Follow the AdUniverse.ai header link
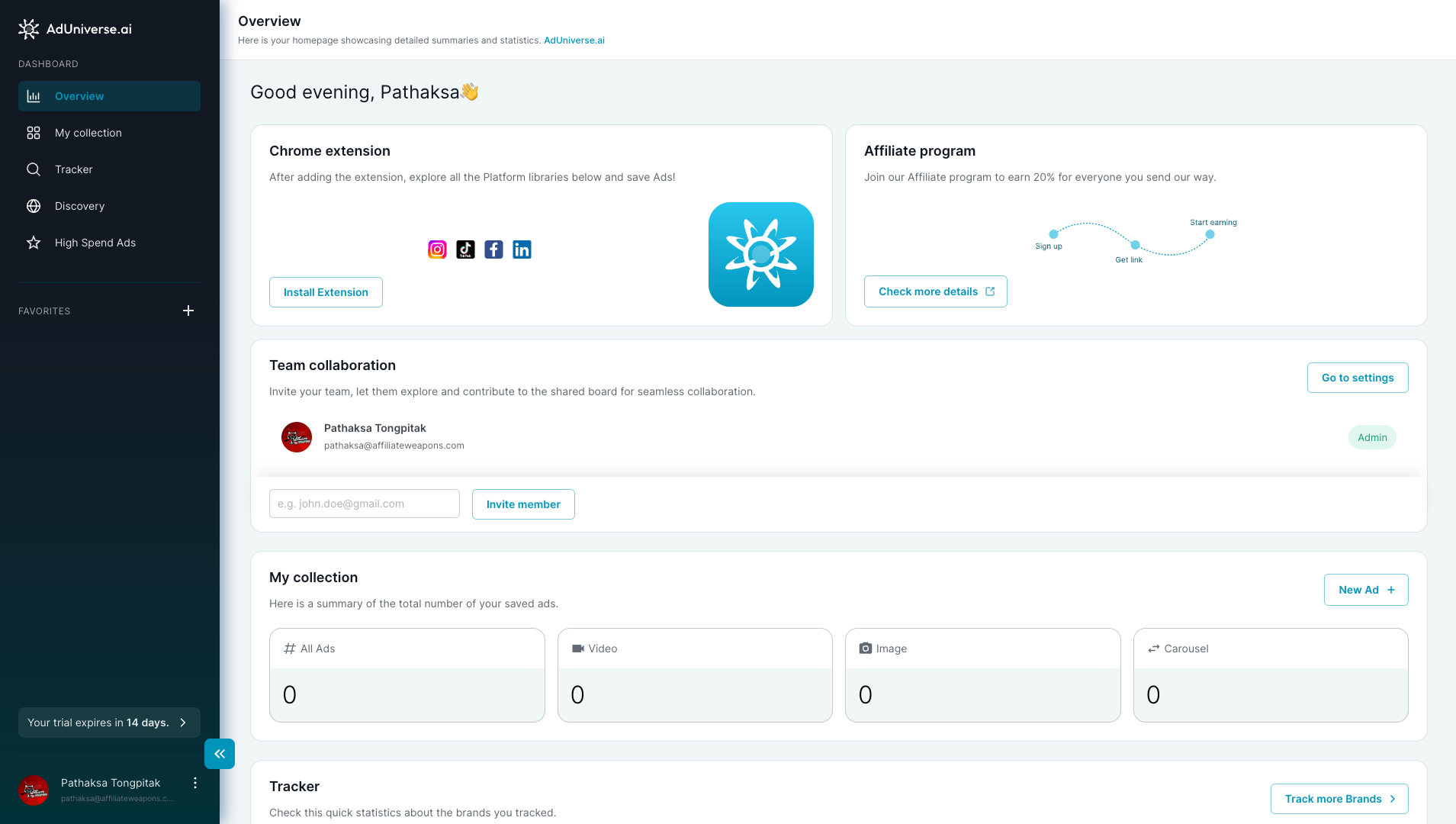 click(574, 40)
